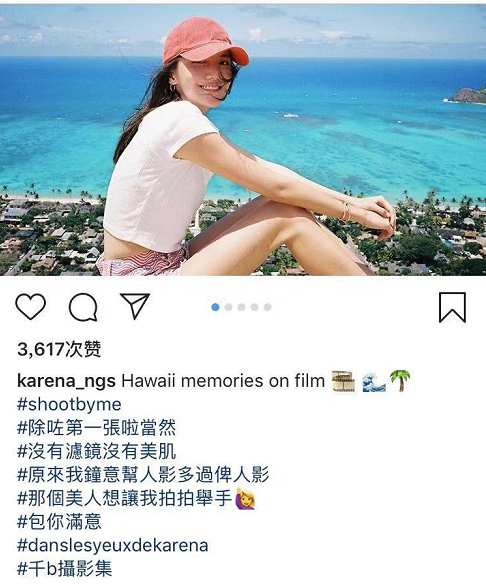Open comments with the speech bubble icon
Screen dimensions: 486x587
click(x=83, y=307)
